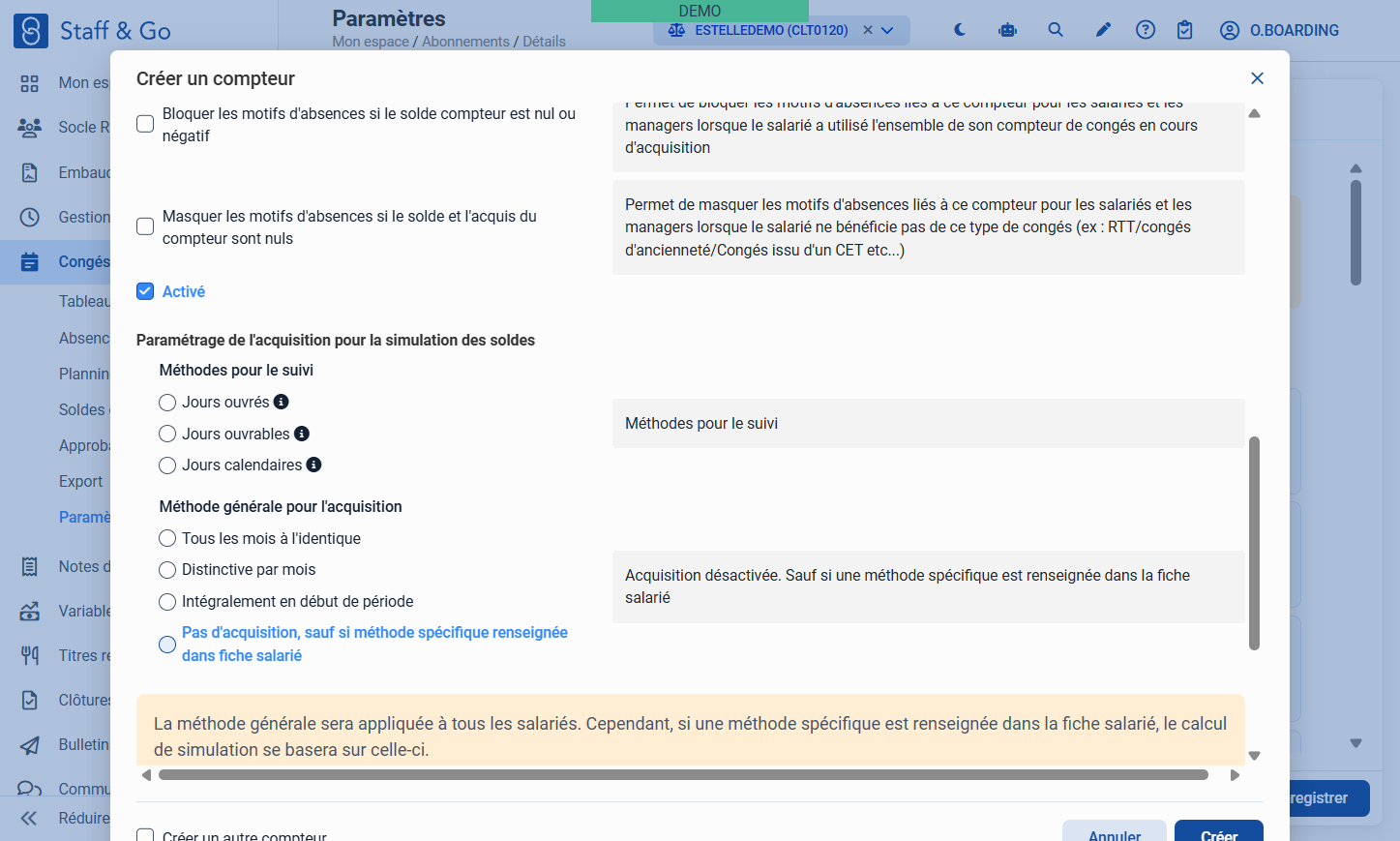This screenshot has width=1400, height=841.
Task: Click dialog scroll up arrow
Action: (1254, 113)
